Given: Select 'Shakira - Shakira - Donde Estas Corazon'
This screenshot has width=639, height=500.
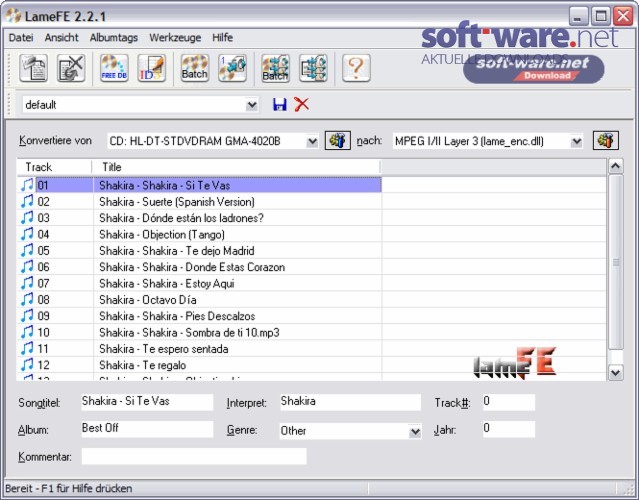Looking at the screenshot, I should tap(192, 267).
